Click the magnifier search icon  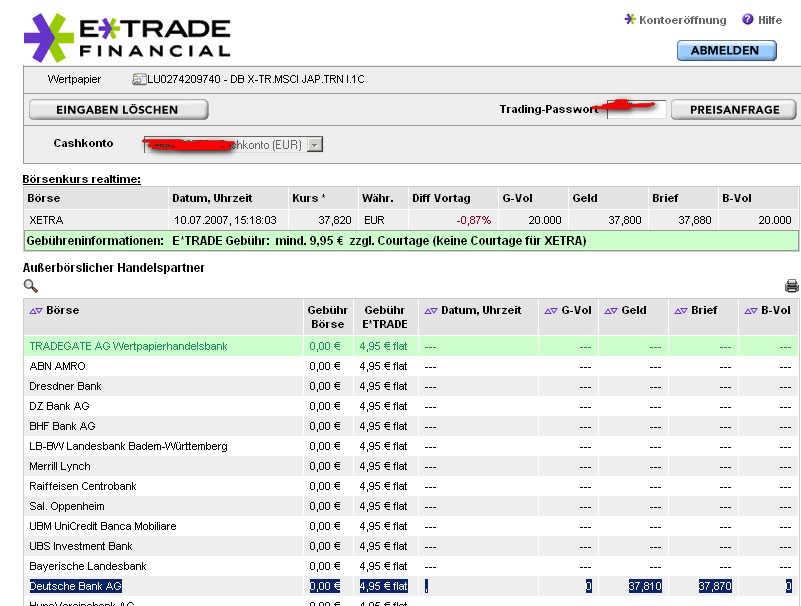pos(31,286)
